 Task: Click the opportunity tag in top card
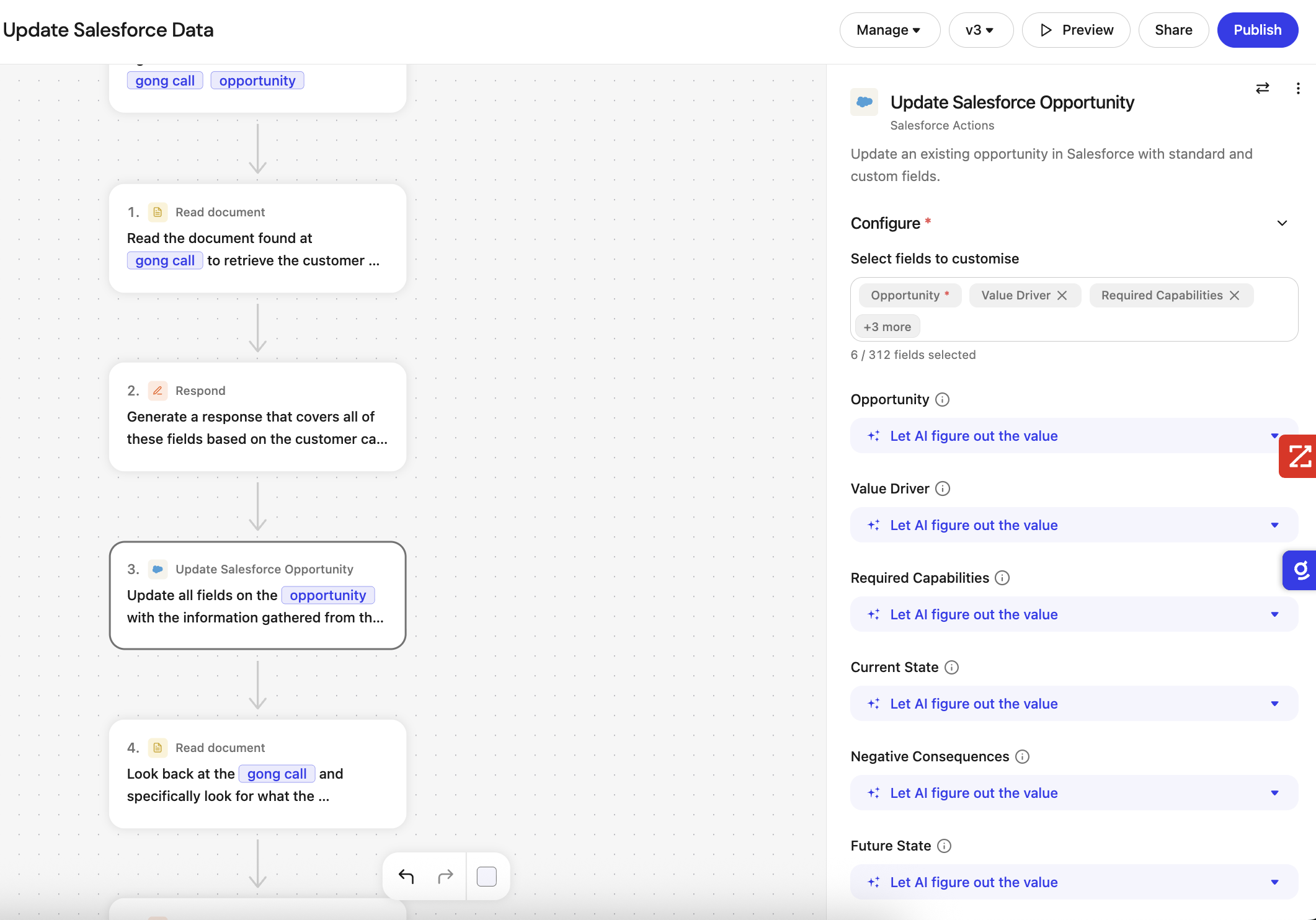pos(257,81)
